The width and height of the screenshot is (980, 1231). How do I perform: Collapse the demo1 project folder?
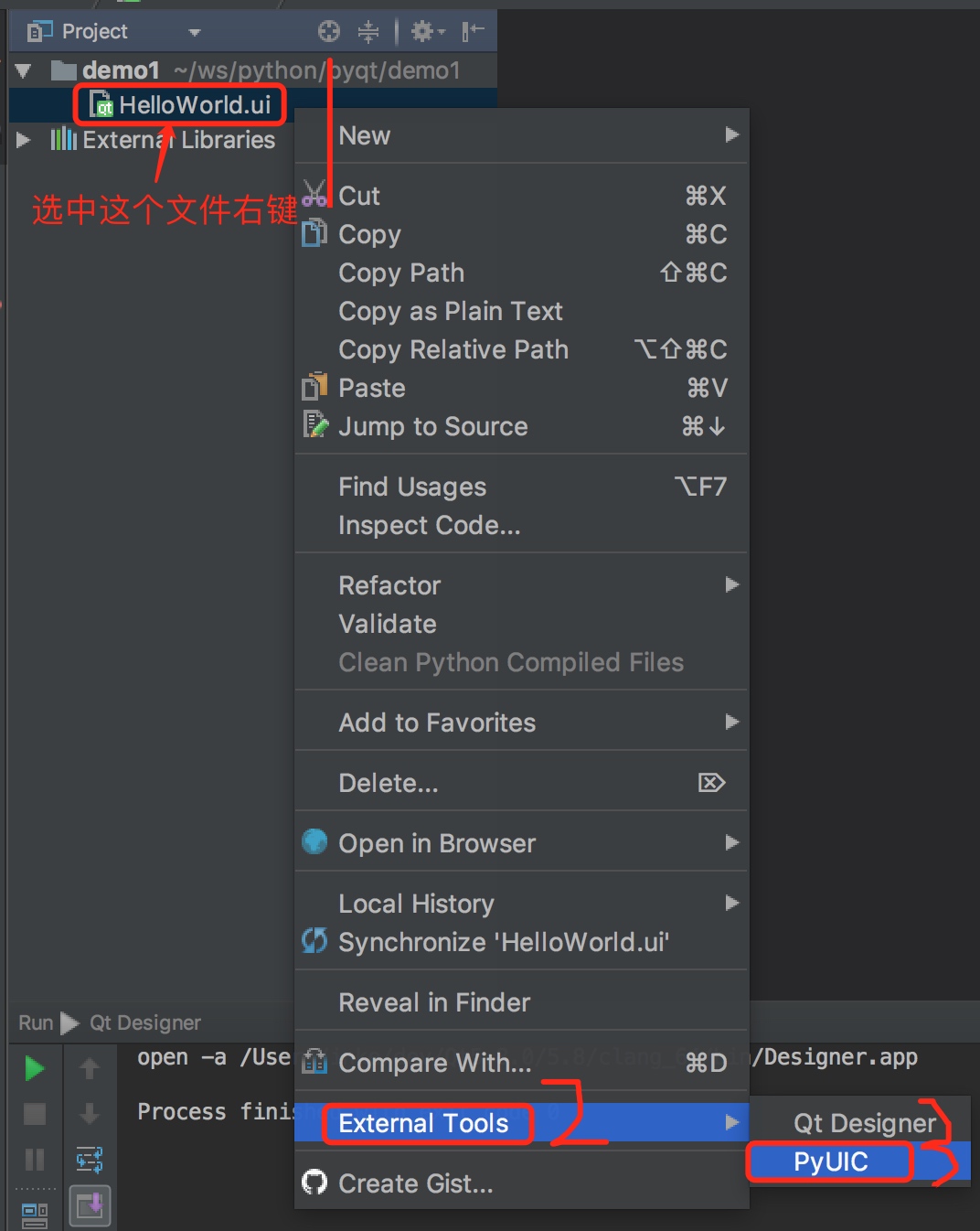click(24, 70)
